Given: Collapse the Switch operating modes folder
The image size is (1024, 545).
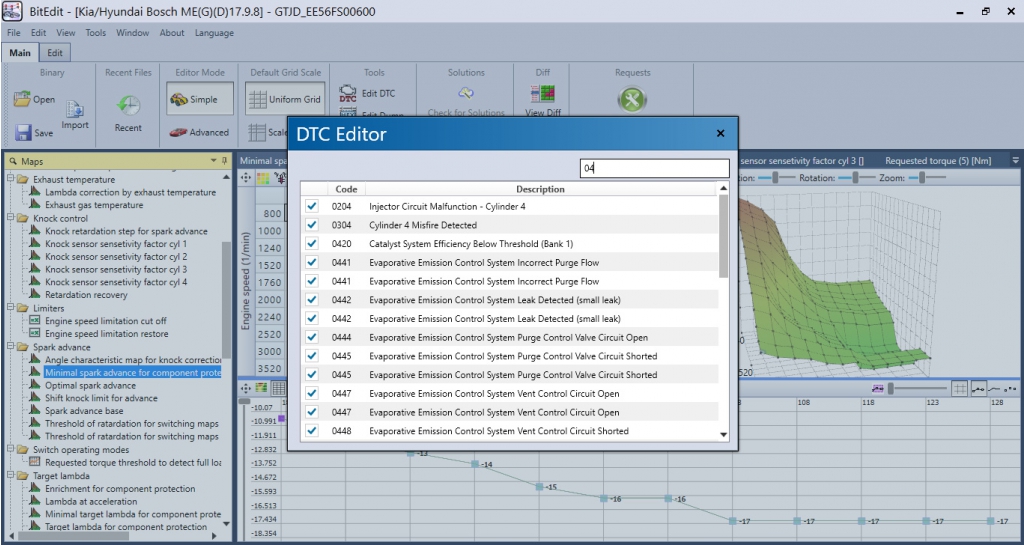Looking at the screenshot, I should click(x=10, y=450).
